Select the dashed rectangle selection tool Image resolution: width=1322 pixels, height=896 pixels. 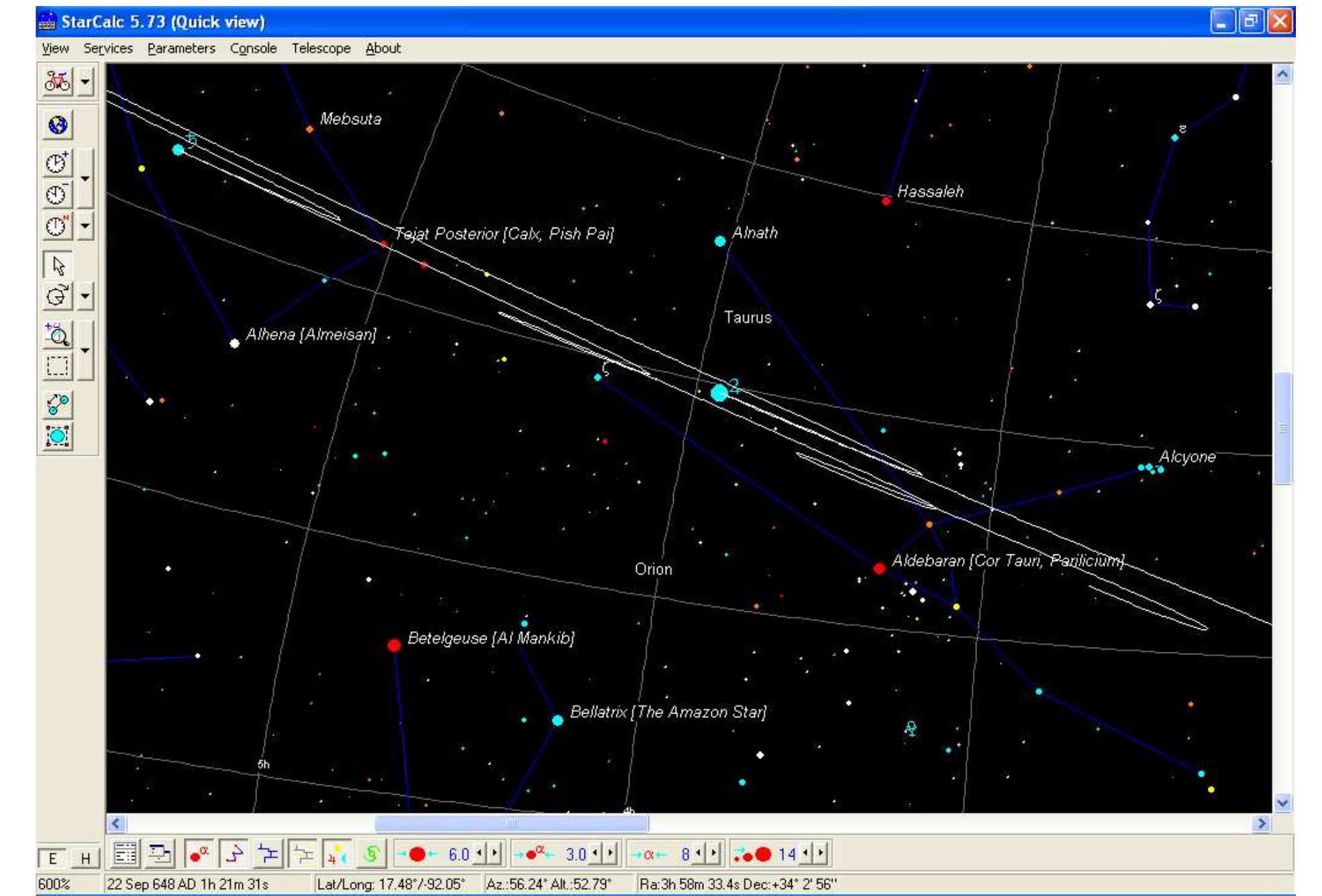pos(57,366)
